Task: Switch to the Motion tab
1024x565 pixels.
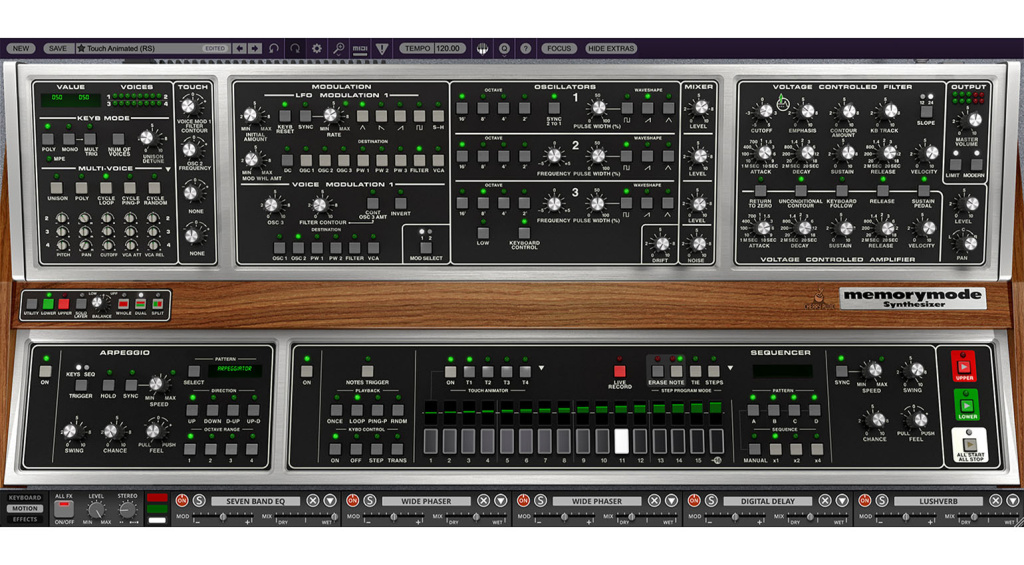Action: [x=25, y=508]
